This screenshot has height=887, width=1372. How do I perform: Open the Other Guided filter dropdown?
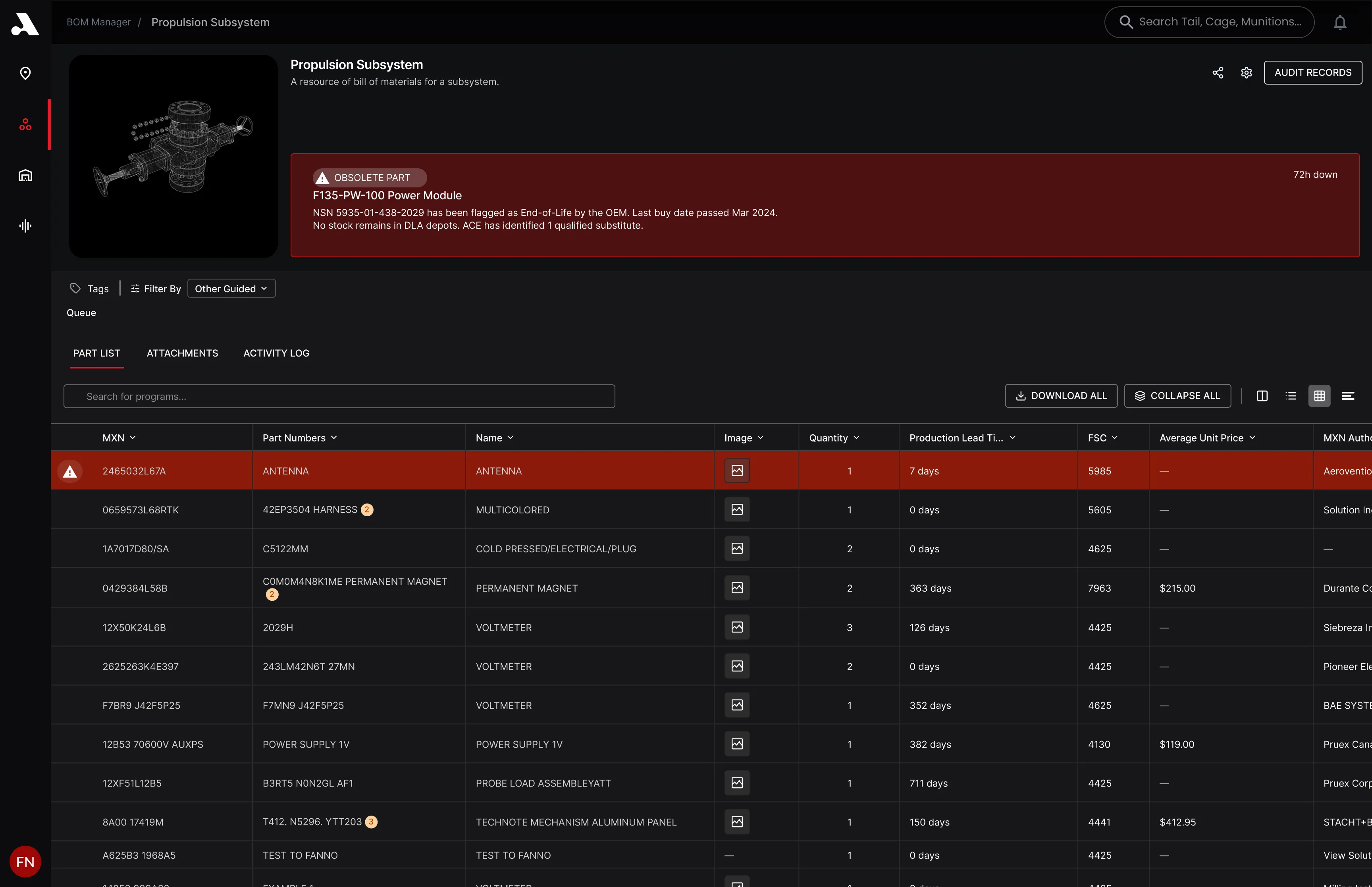coord(231,289)
